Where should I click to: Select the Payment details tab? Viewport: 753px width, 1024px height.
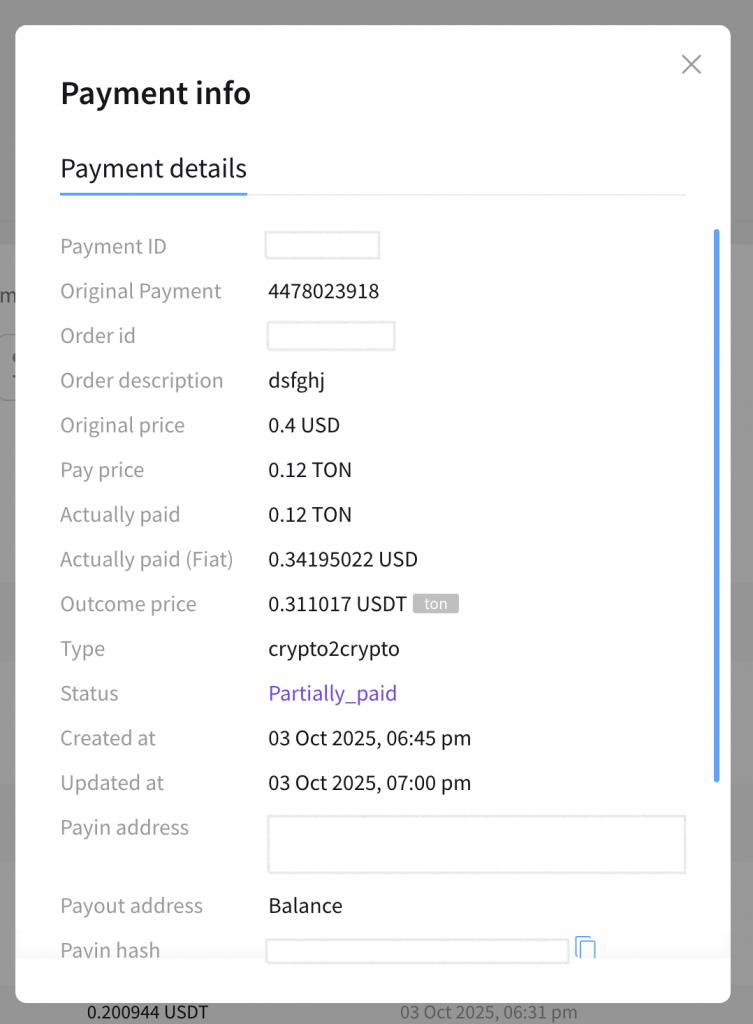coord(153,168)
